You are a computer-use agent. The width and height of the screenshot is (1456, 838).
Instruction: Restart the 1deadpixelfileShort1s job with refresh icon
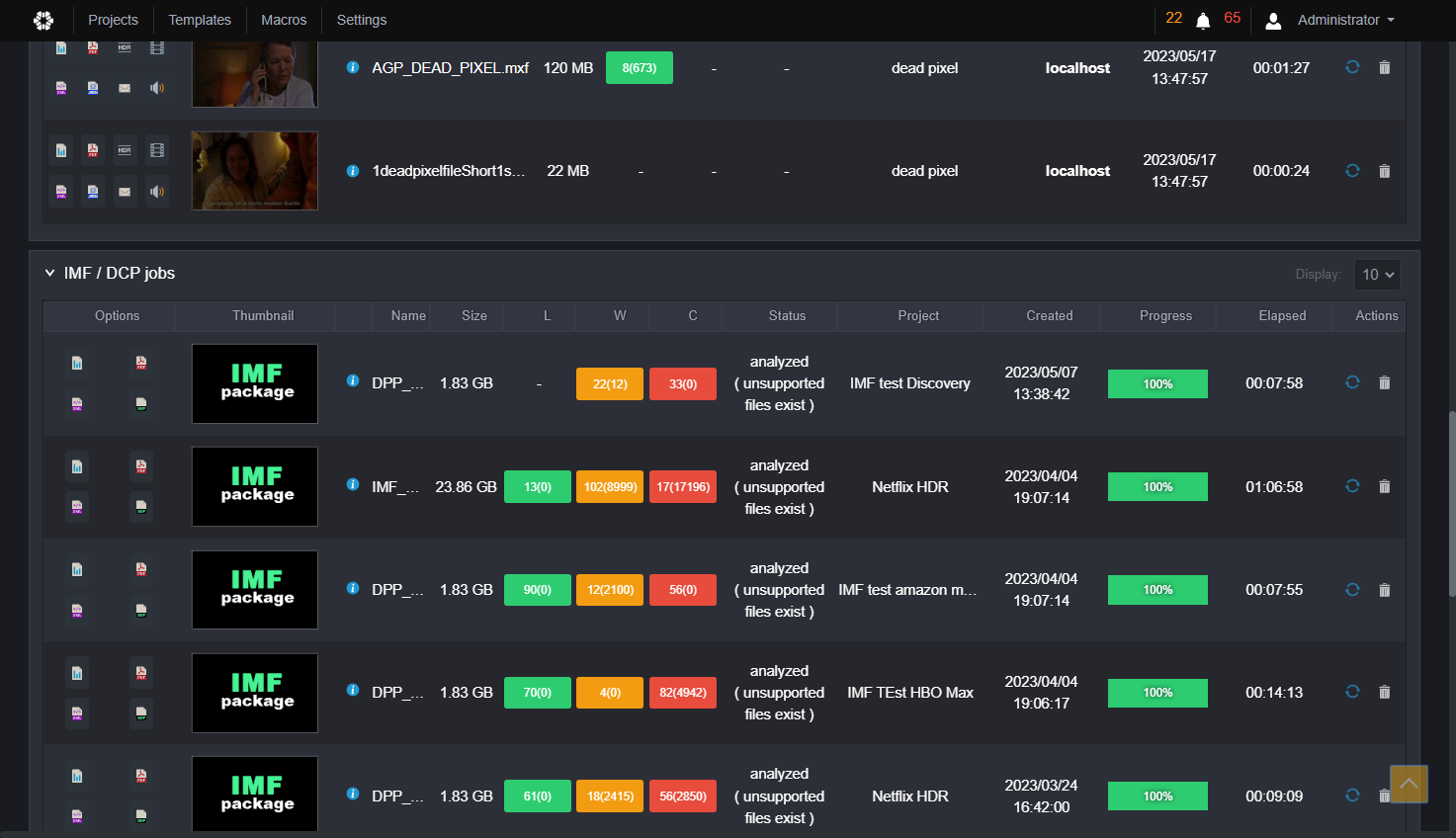[1352, 170]
